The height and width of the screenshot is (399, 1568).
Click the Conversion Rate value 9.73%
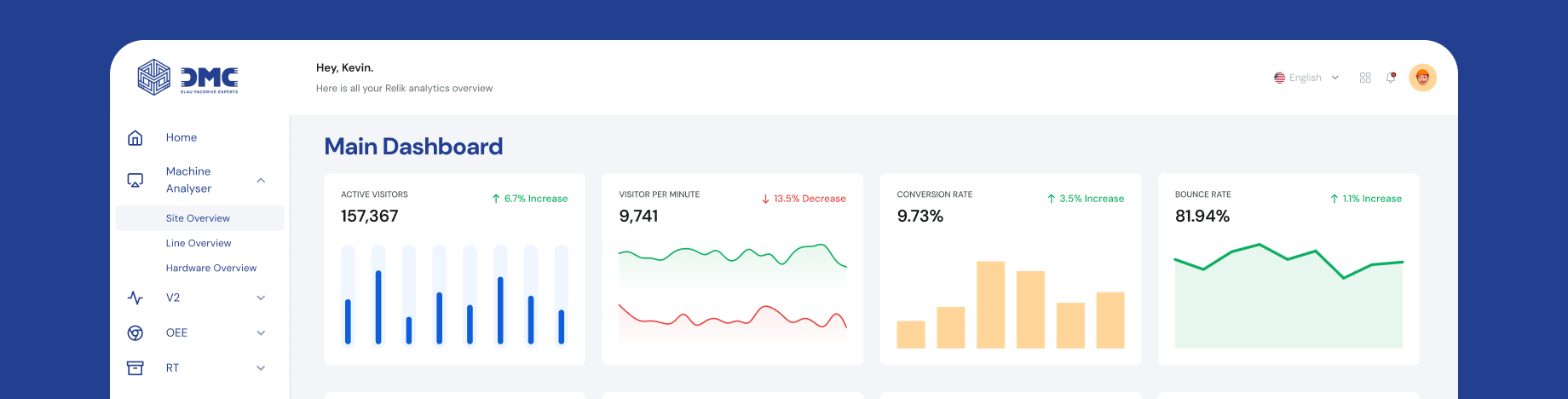click(x=920, y=216)
